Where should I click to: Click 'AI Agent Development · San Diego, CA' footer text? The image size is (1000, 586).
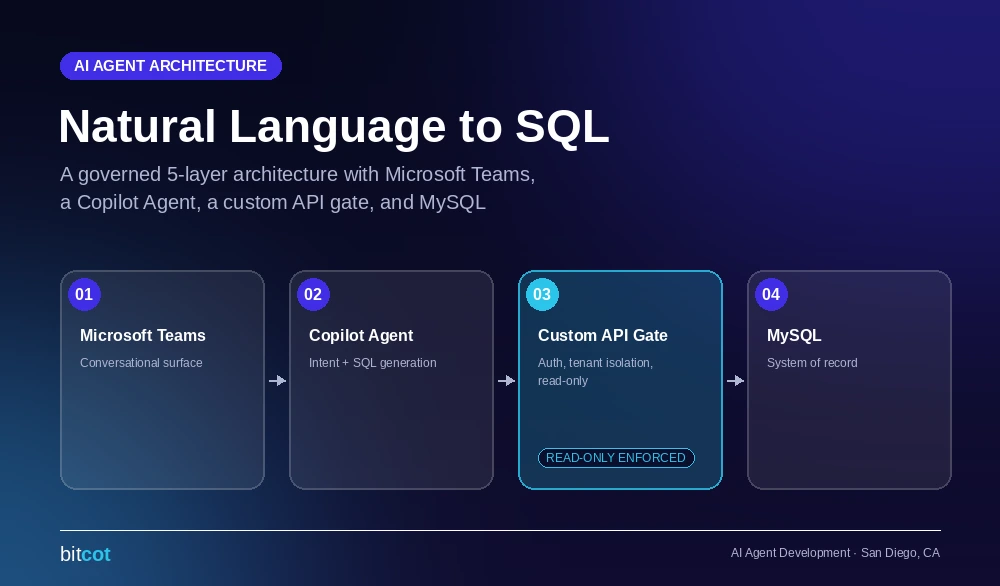[x=835, y=553]
